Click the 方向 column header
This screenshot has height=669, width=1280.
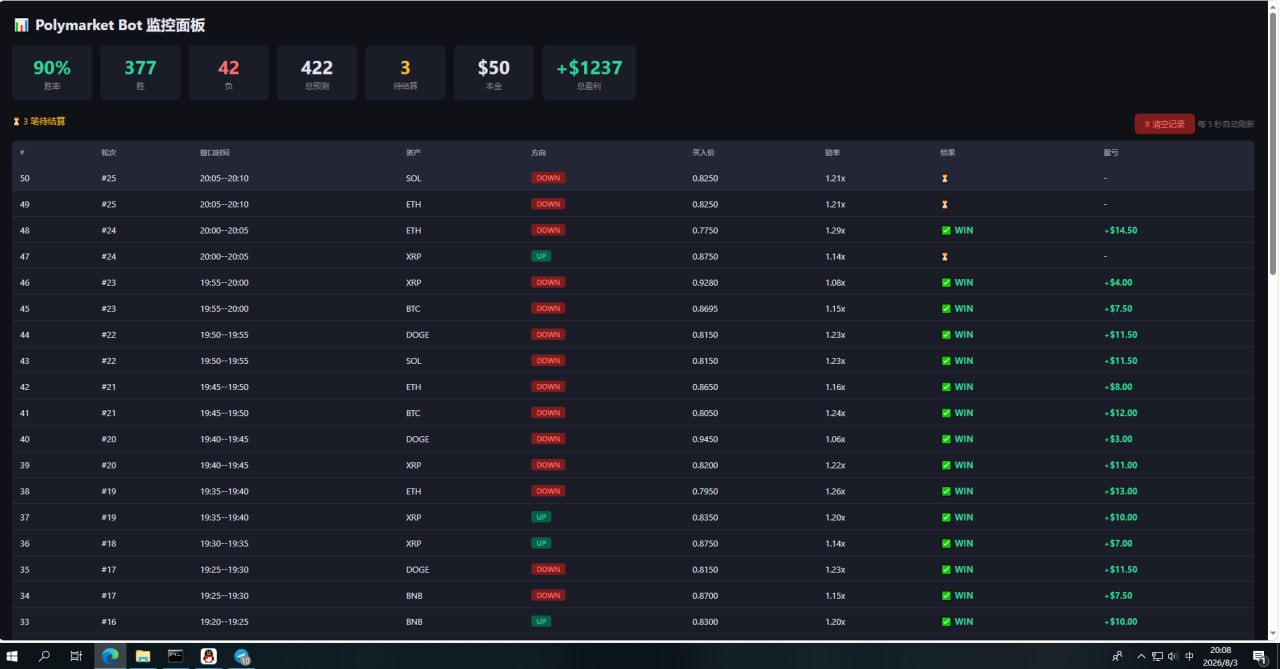pos(538,153)
